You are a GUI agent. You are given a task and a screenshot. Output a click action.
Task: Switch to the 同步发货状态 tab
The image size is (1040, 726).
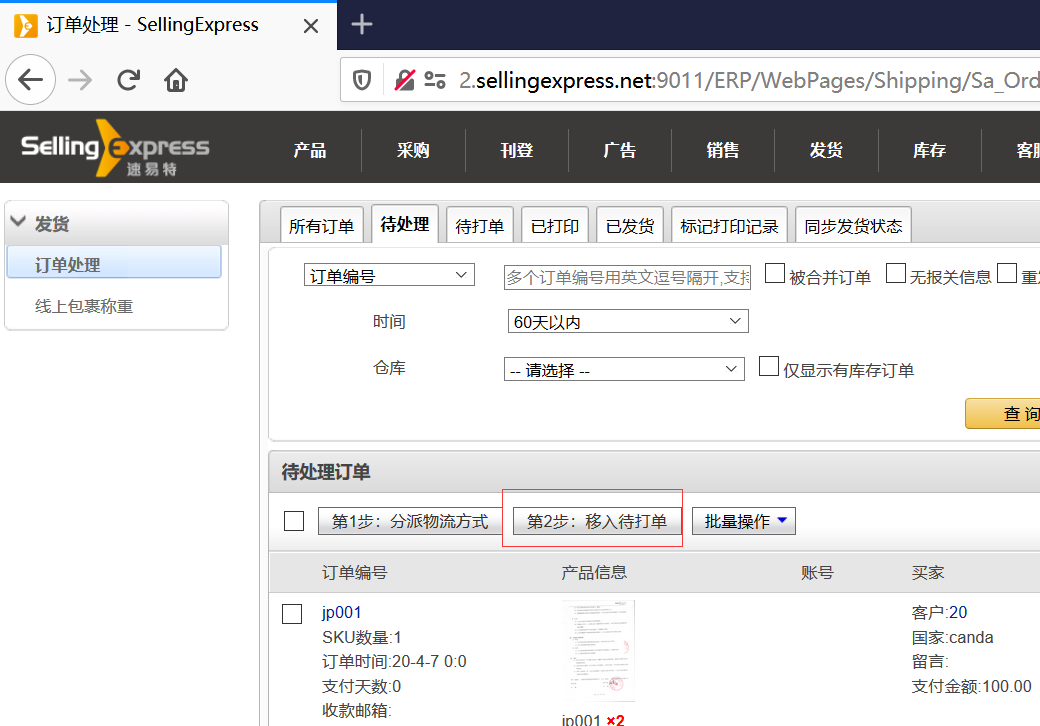pos(853,226)
